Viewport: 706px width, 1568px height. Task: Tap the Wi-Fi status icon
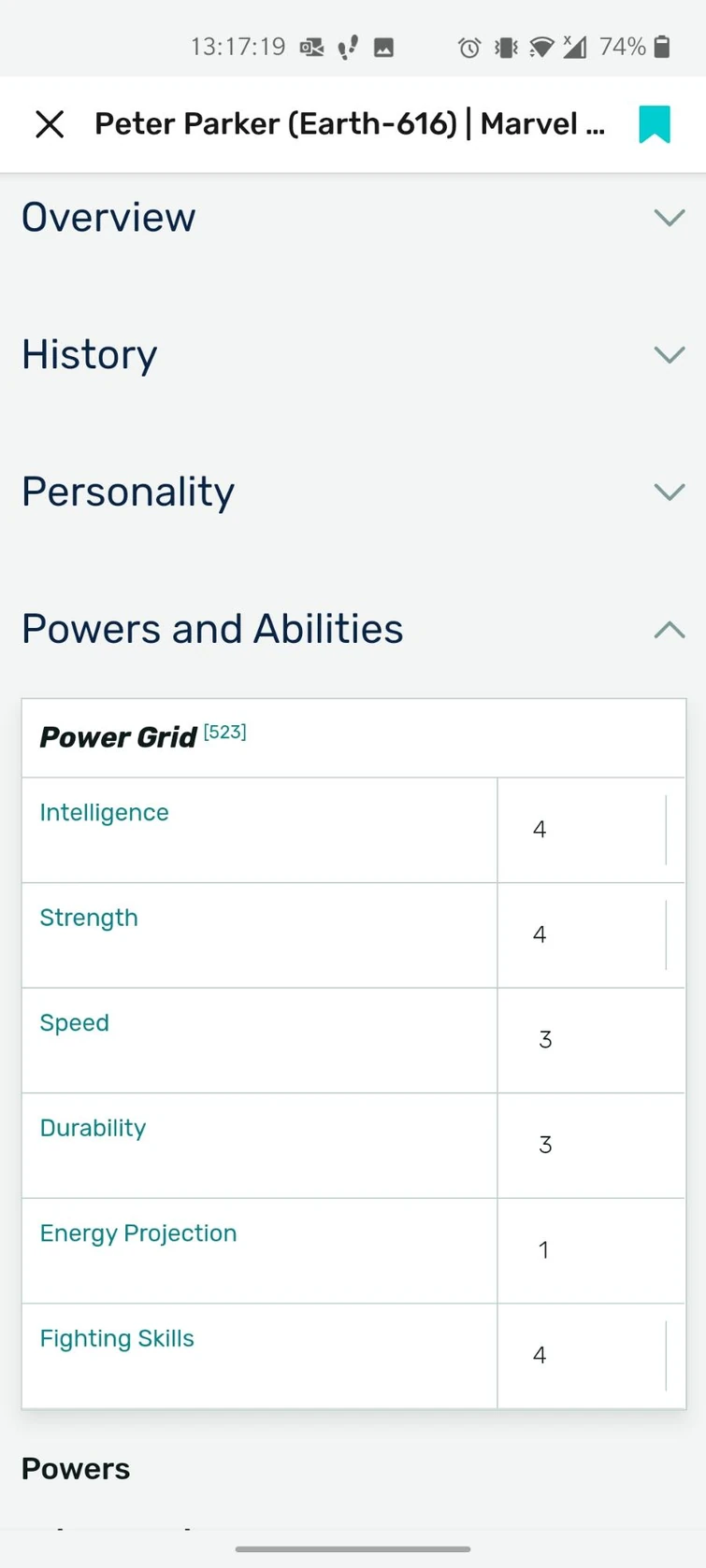[x=540, y=47]
